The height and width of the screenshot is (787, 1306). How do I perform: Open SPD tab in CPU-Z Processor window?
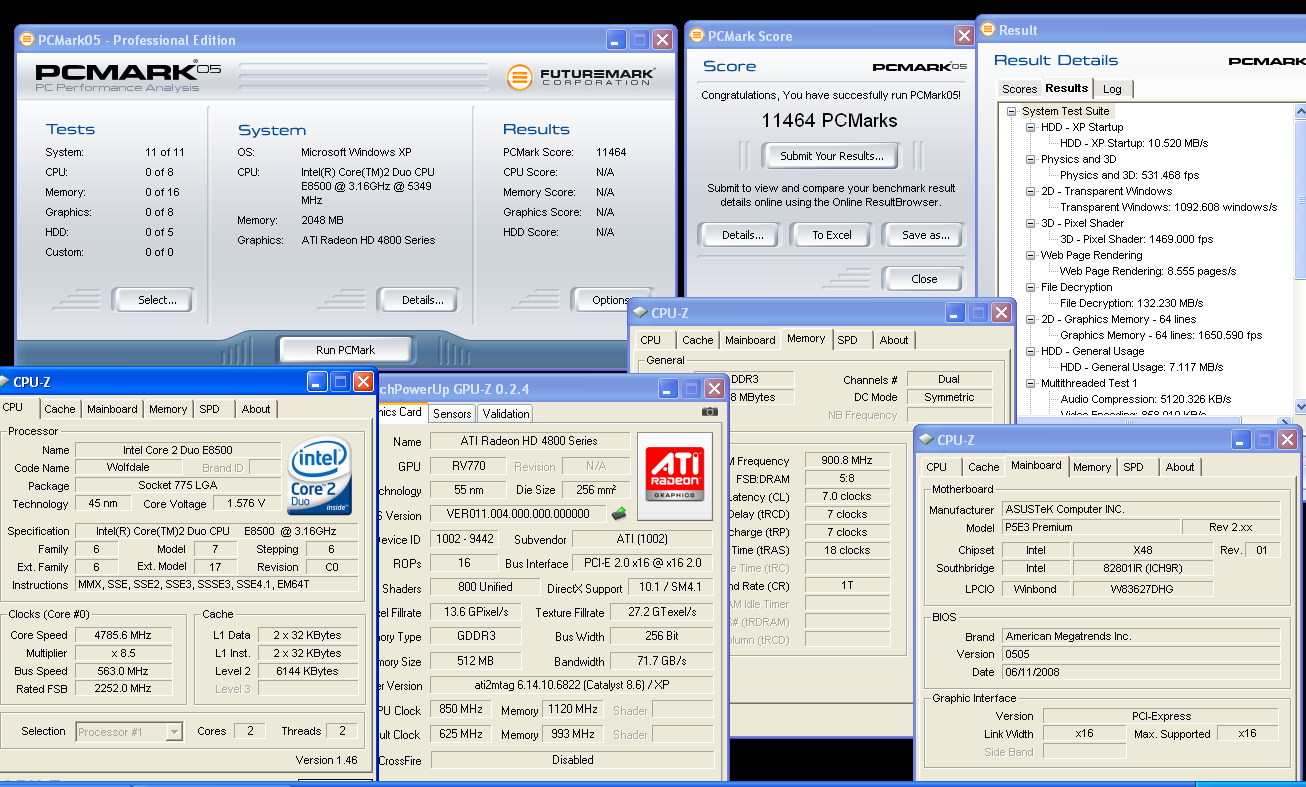(209, 409)
